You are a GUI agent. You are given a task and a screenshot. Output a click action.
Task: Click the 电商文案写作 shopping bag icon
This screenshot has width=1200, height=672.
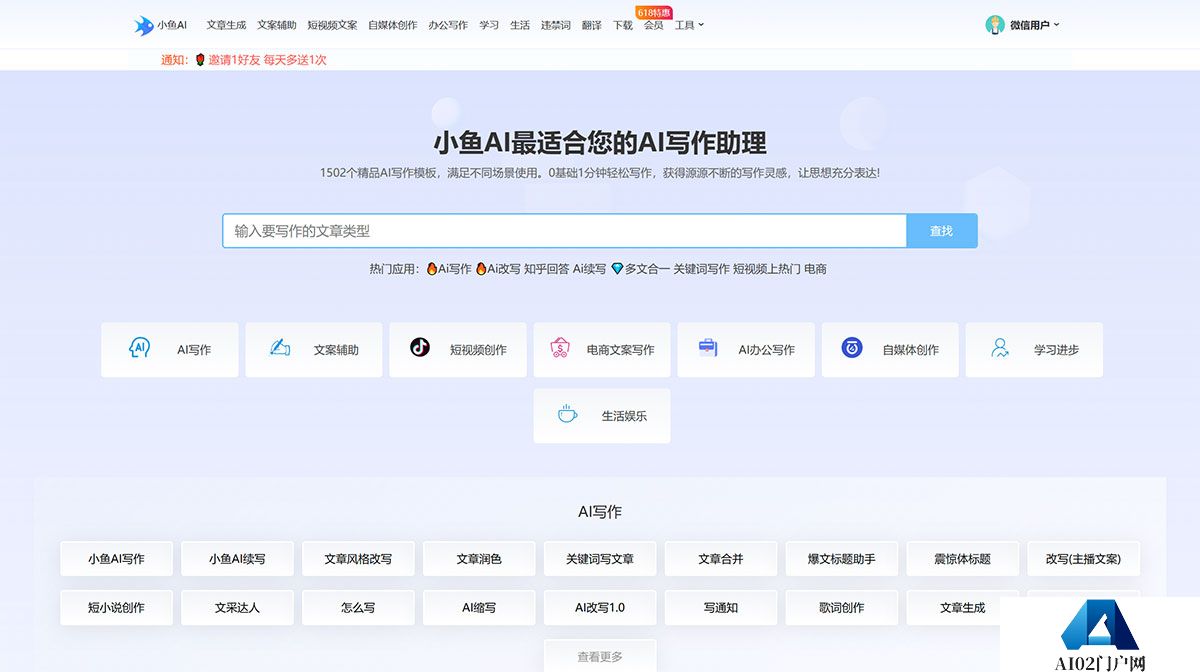coord(560,348)
